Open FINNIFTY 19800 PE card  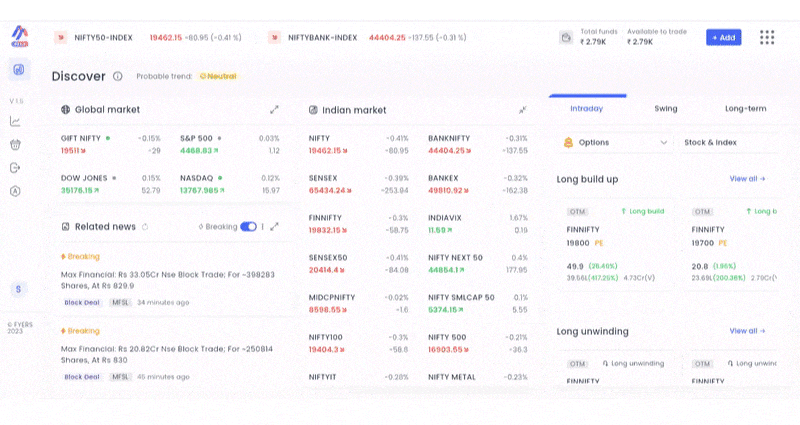[618, 245]
